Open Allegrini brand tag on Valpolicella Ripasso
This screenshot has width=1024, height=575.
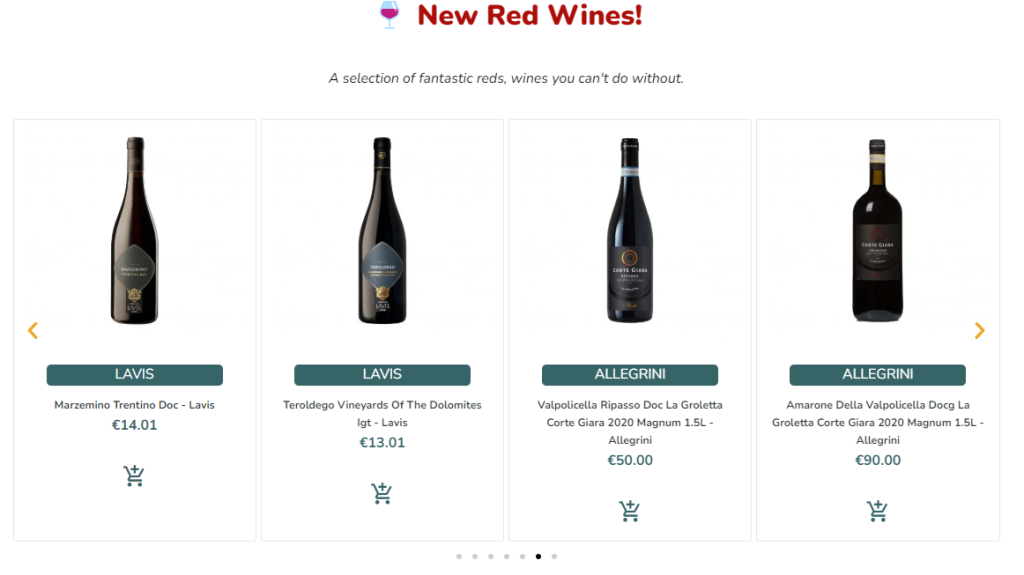[x=629, y=375]
